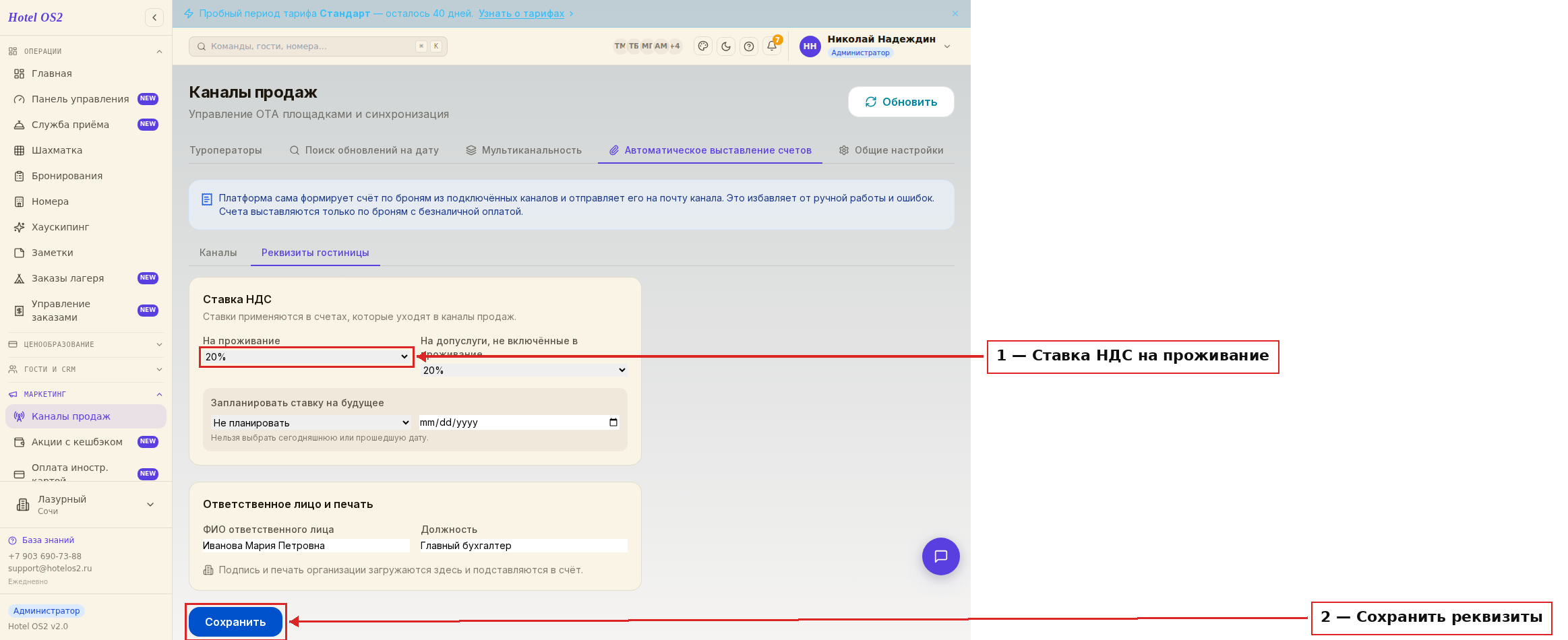The width and height of the screenshot is (1568, 640).
Task: Click the phone number +7 903 690-73-88
Action: (x=44, y=556)
